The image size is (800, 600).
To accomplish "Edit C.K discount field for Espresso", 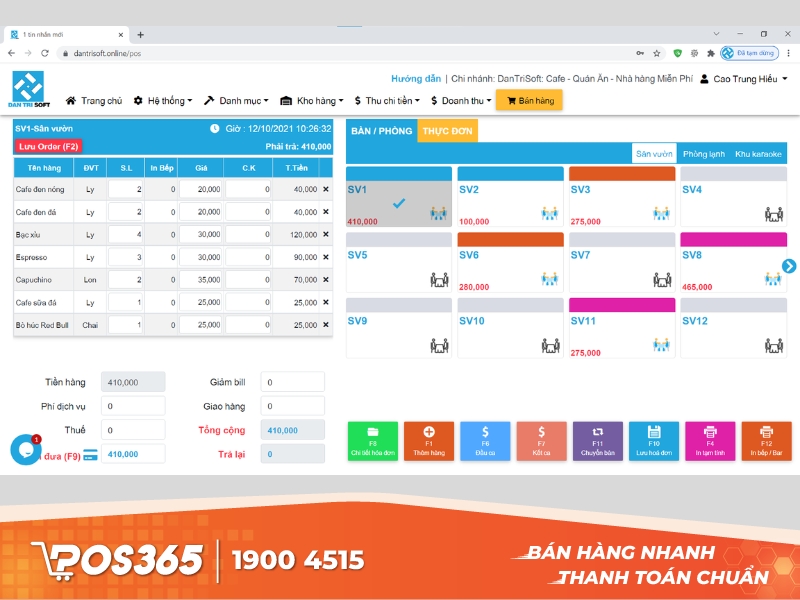I will (x=248, y=257).
